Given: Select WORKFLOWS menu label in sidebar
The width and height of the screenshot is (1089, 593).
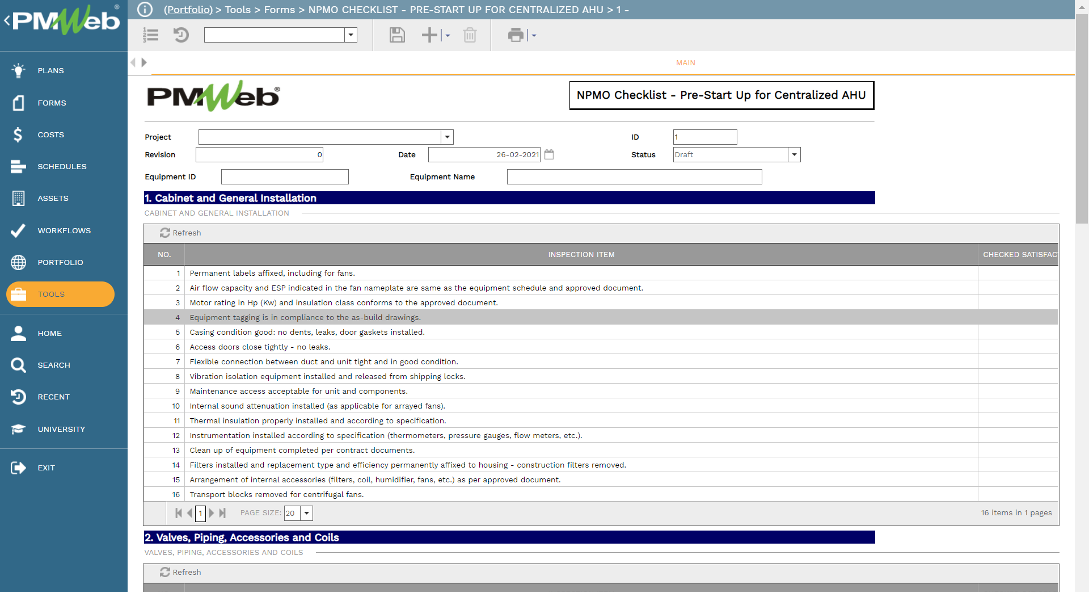Looking at the screenshot, I should tap(64, 231).
